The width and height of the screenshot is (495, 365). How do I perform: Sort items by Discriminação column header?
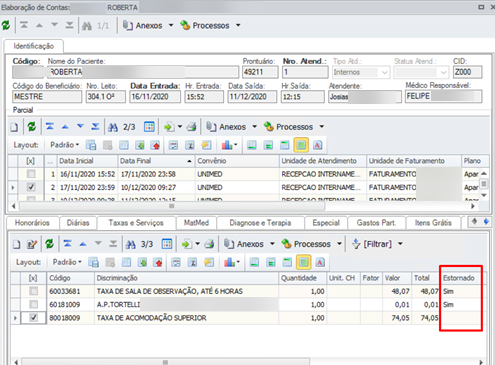pyautogui.click(x=186, y=278)
